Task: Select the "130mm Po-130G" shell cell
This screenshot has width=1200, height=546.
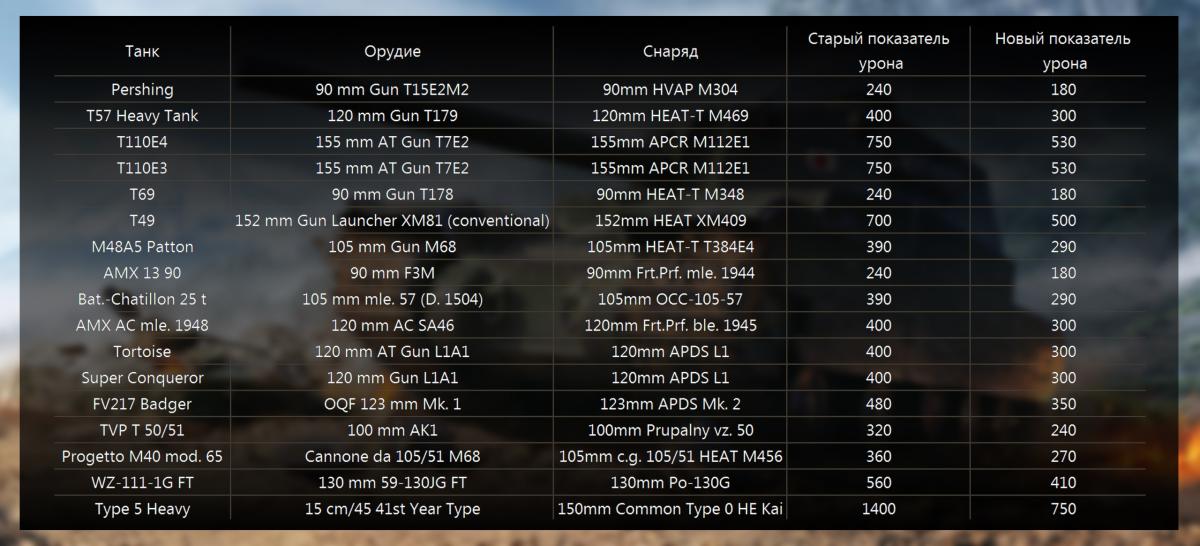Action: (670, 482)
